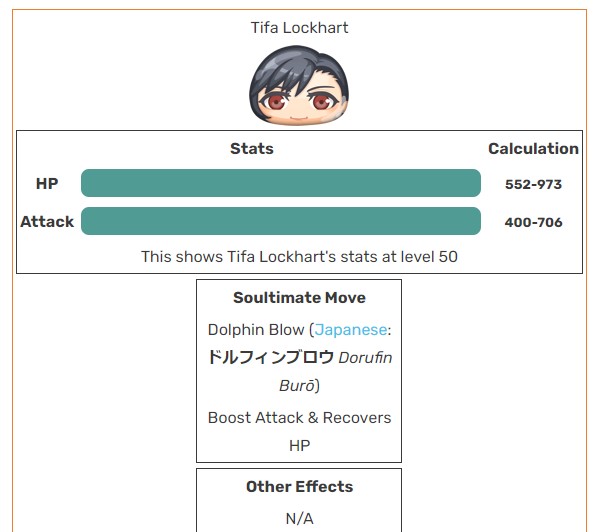Screen dimensions: 609x532
Task: Click the level 50 stats caption
Action: (x=299, y=257)
